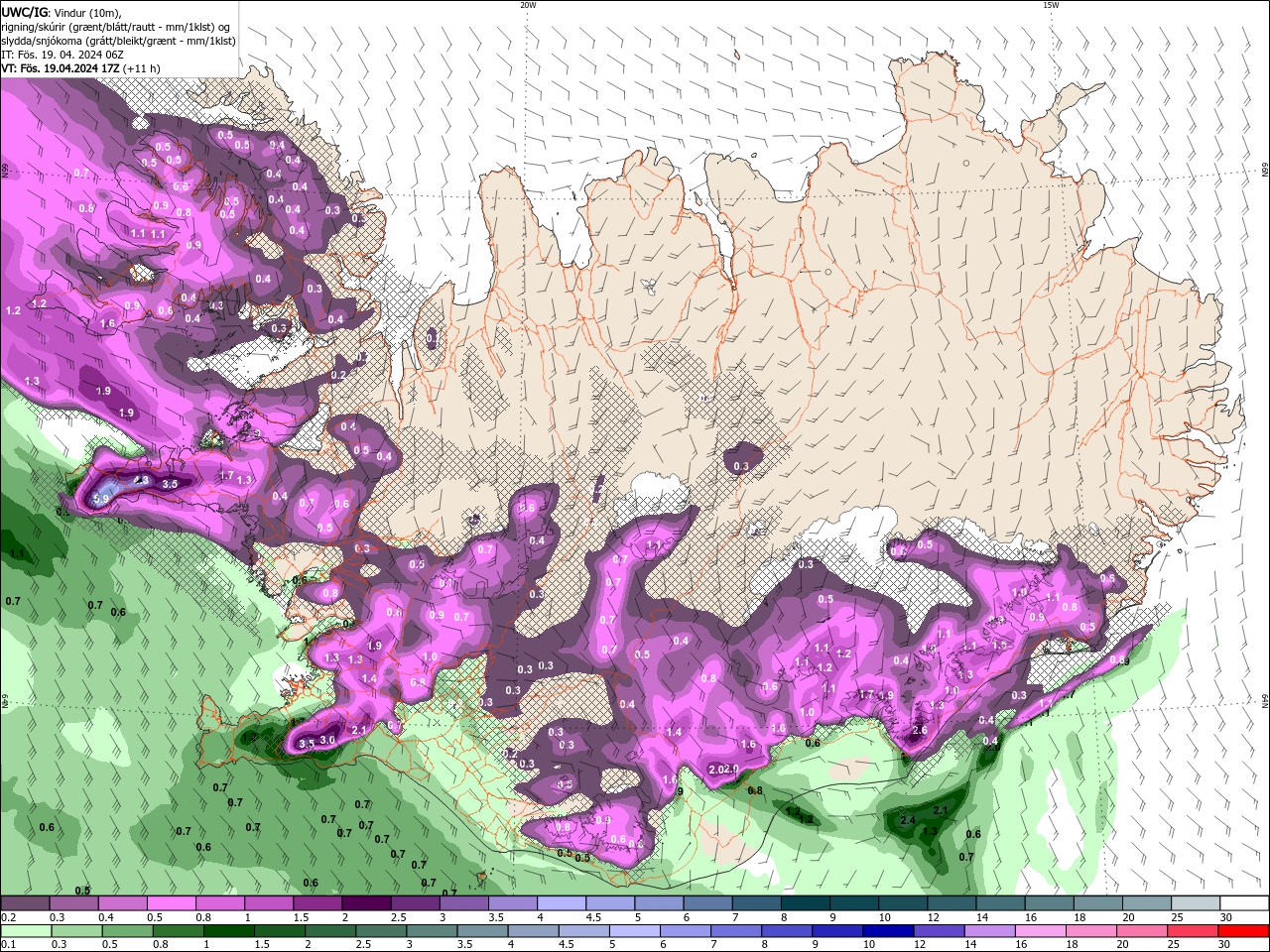Select the dark purple 2–2.5 snow legend swatch
The height and width of the screenshot is (952, 1270).
pyautogui.click(x=366, y=903)
